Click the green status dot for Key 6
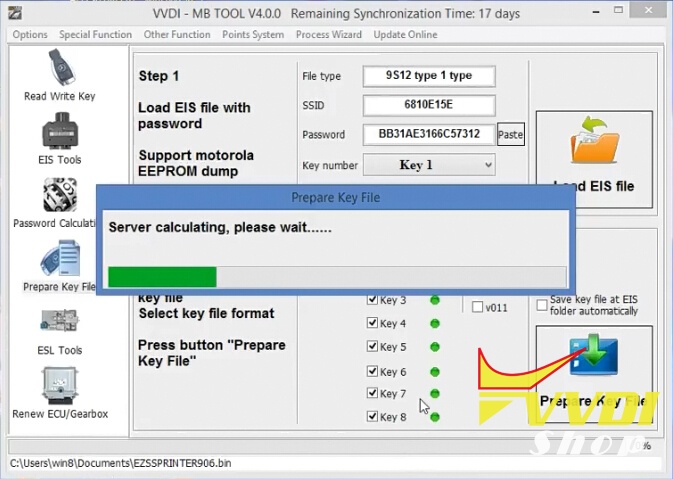Image resolution: width=673 pixels, height=479 pixels. coord(435,372)
